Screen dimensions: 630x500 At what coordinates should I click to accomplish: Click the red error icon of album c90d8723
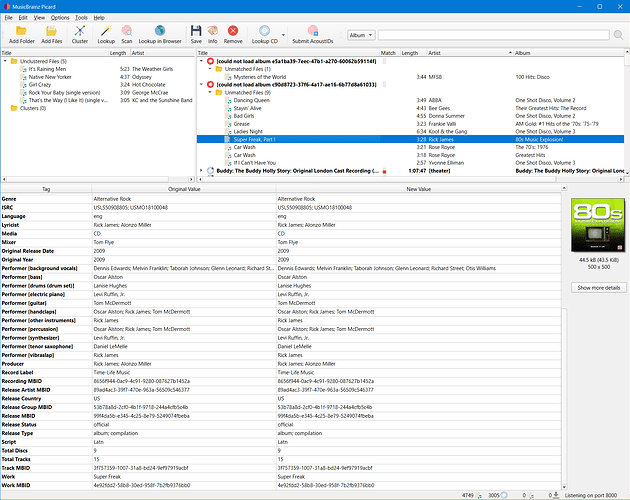(x=210, y=84)
